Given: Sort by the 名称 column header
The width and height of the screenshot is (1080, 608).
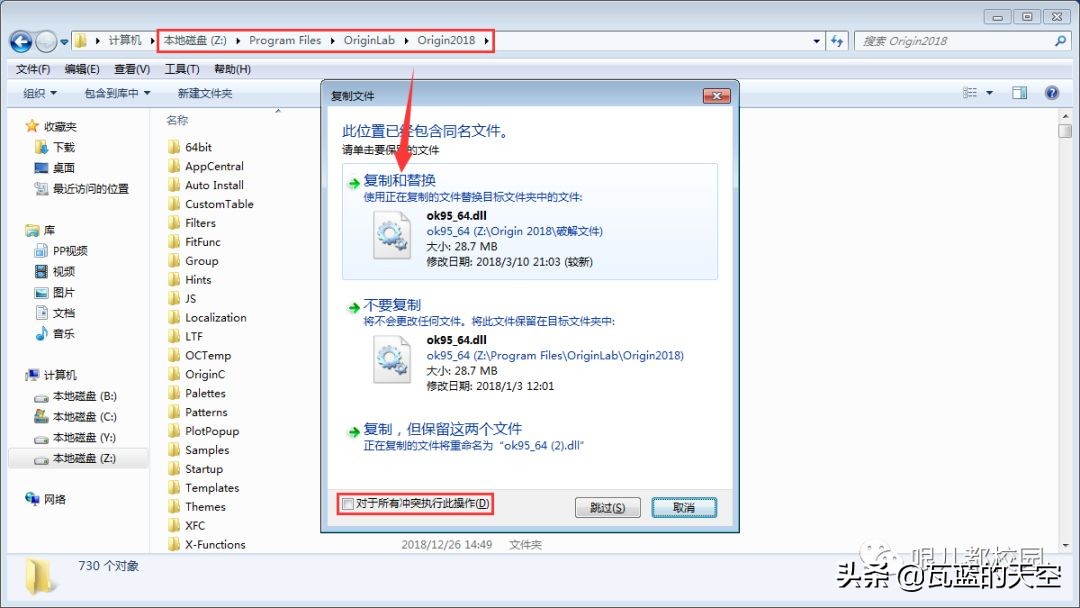Looking at the screenshot, I should click(x=177, y=120).
